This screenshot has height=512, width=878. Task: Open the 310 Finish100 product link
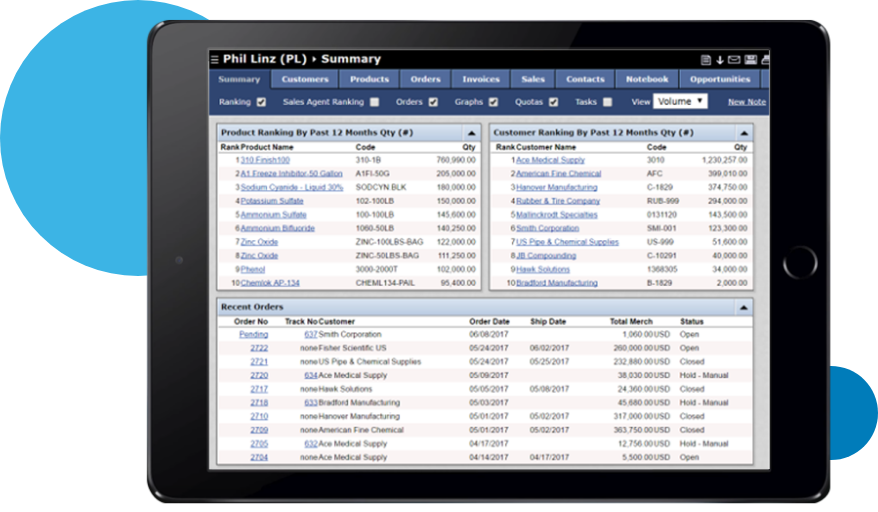(x=265, y=160)
